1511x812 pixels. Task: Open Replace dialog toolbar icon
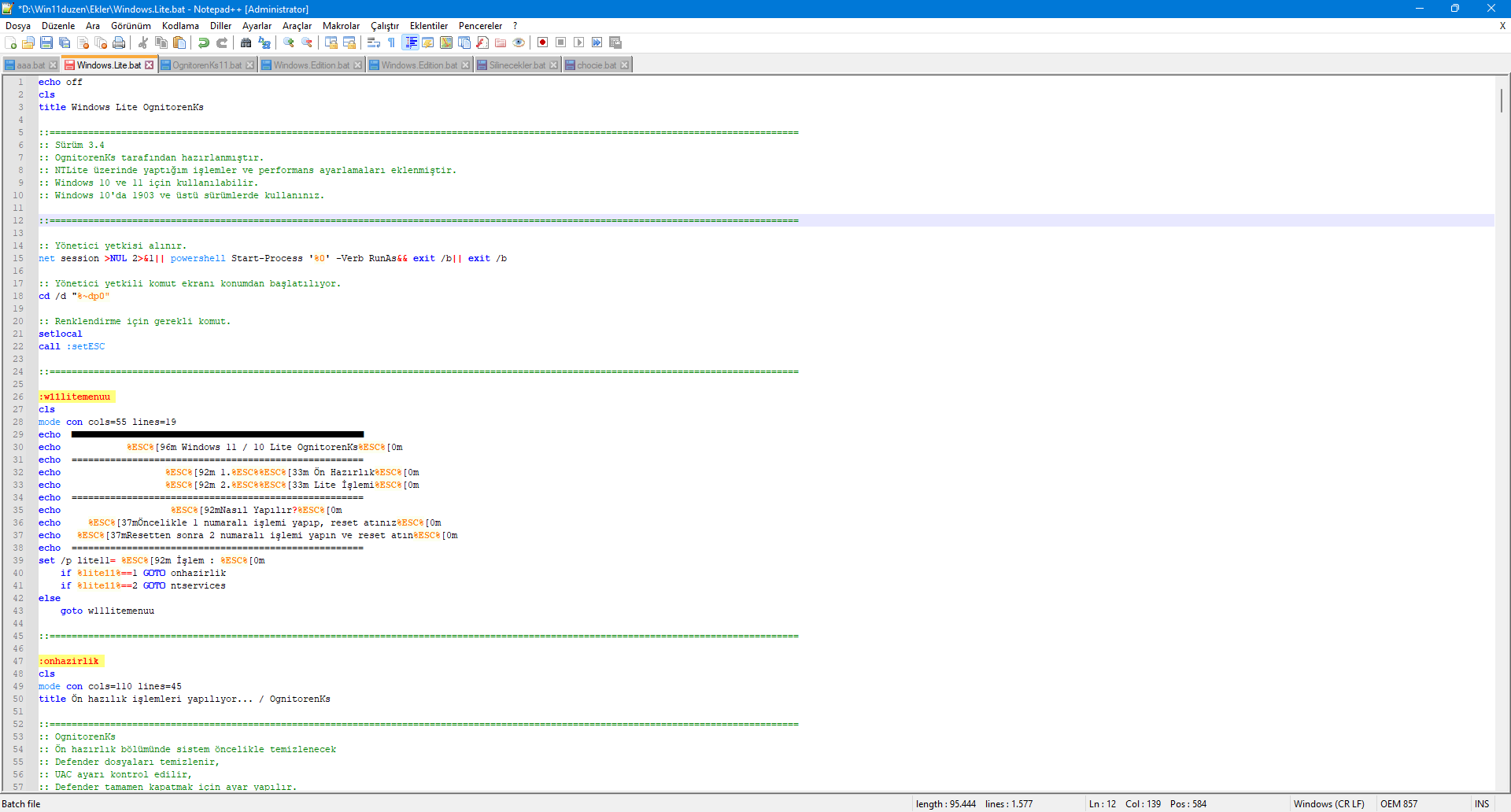pyautogui.click(x=264, y=42)
